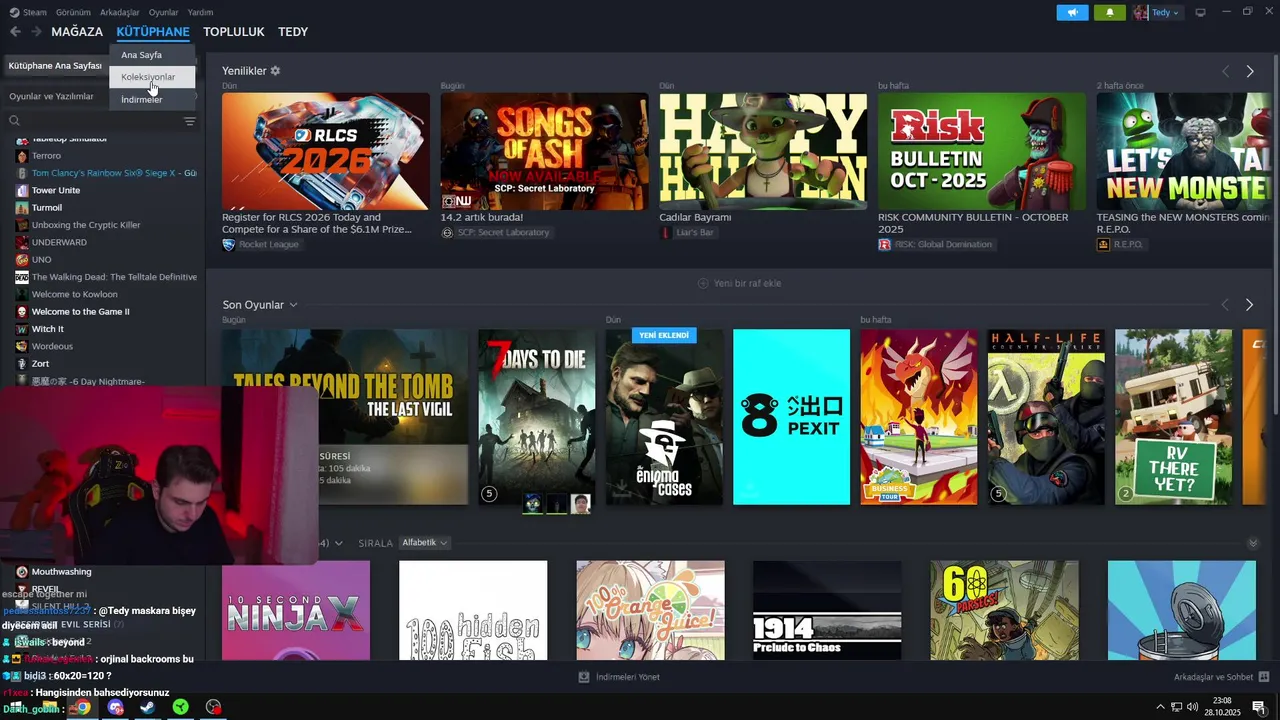Switch to the TOPLULUK tab
This screenshot has height=720, width=1280.
234,32
